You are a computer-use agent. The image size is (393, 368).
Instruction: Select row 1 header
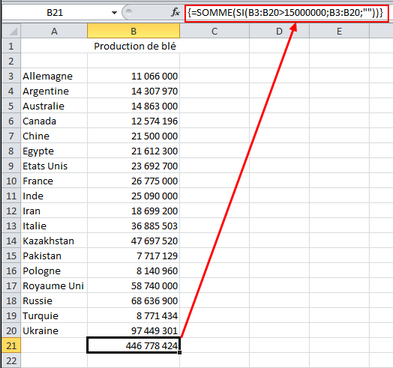pyautogui.click(x=11, y=46)
